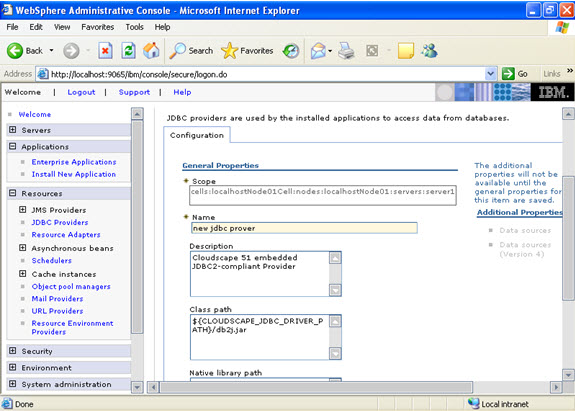Expand the JMS Providers tree node
This screenshot has width=575, height=411.
pyautogui.click(x=22, y=210)
